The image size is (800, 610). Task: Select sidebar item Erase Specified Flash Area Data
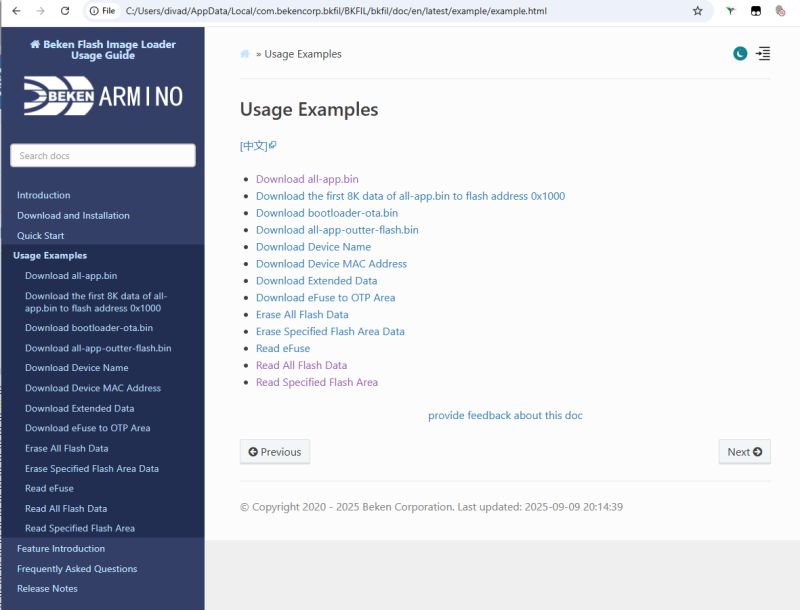92,469
